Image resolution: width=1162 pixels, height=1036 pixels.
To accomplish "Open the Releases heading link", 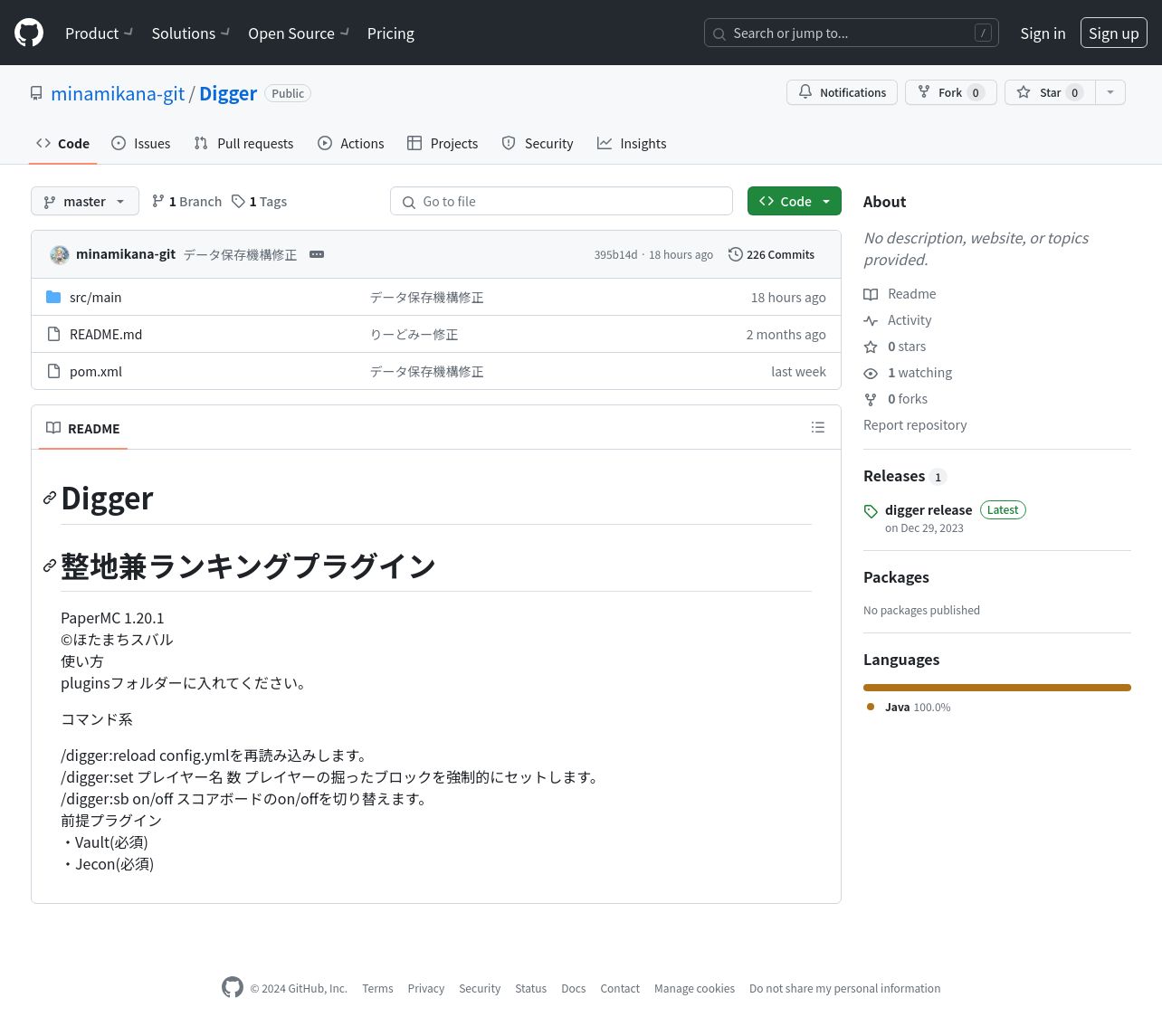I will pos(894,476).
